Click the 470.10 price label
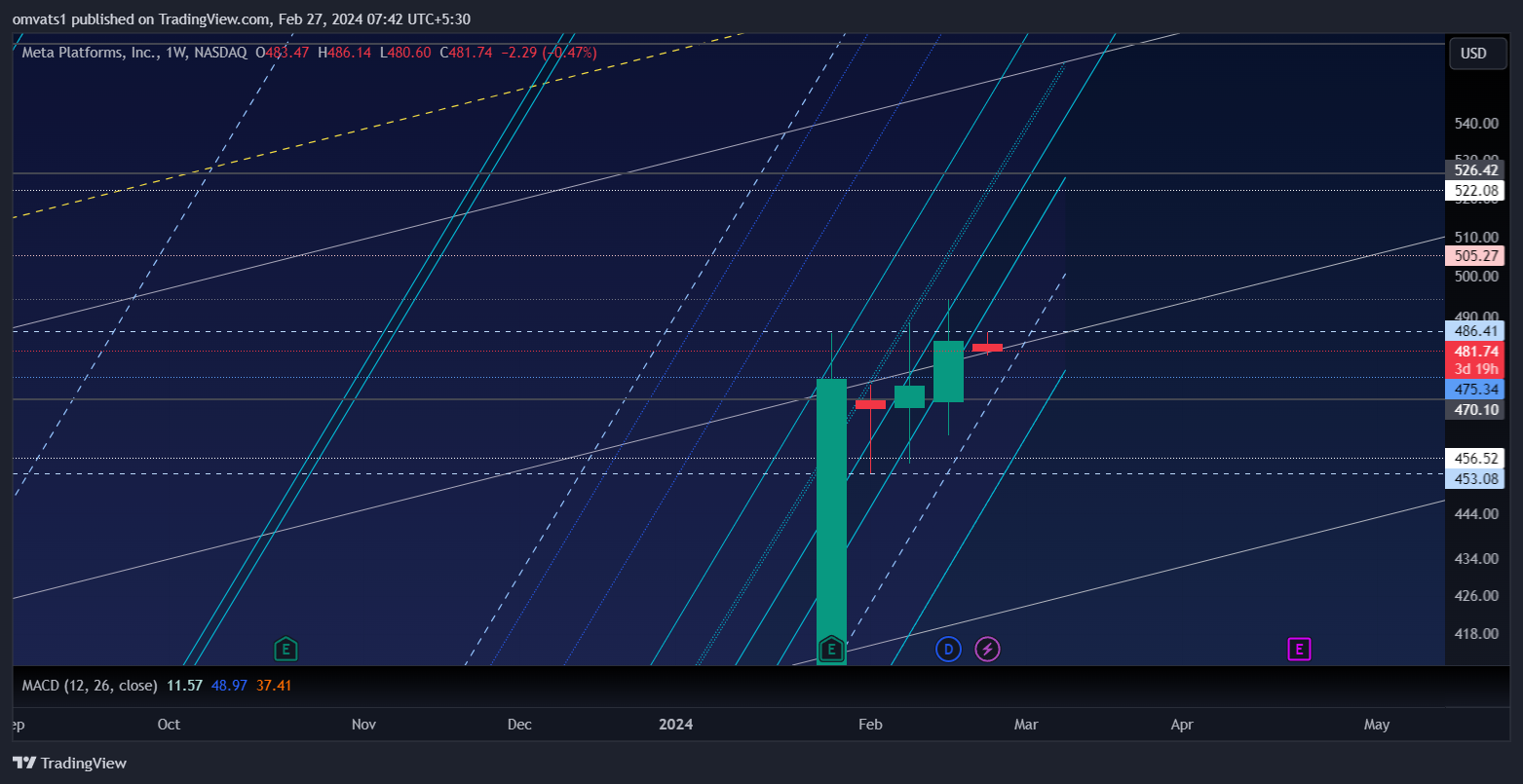This screenshot has height=784, width=1523. [1475, 409]
